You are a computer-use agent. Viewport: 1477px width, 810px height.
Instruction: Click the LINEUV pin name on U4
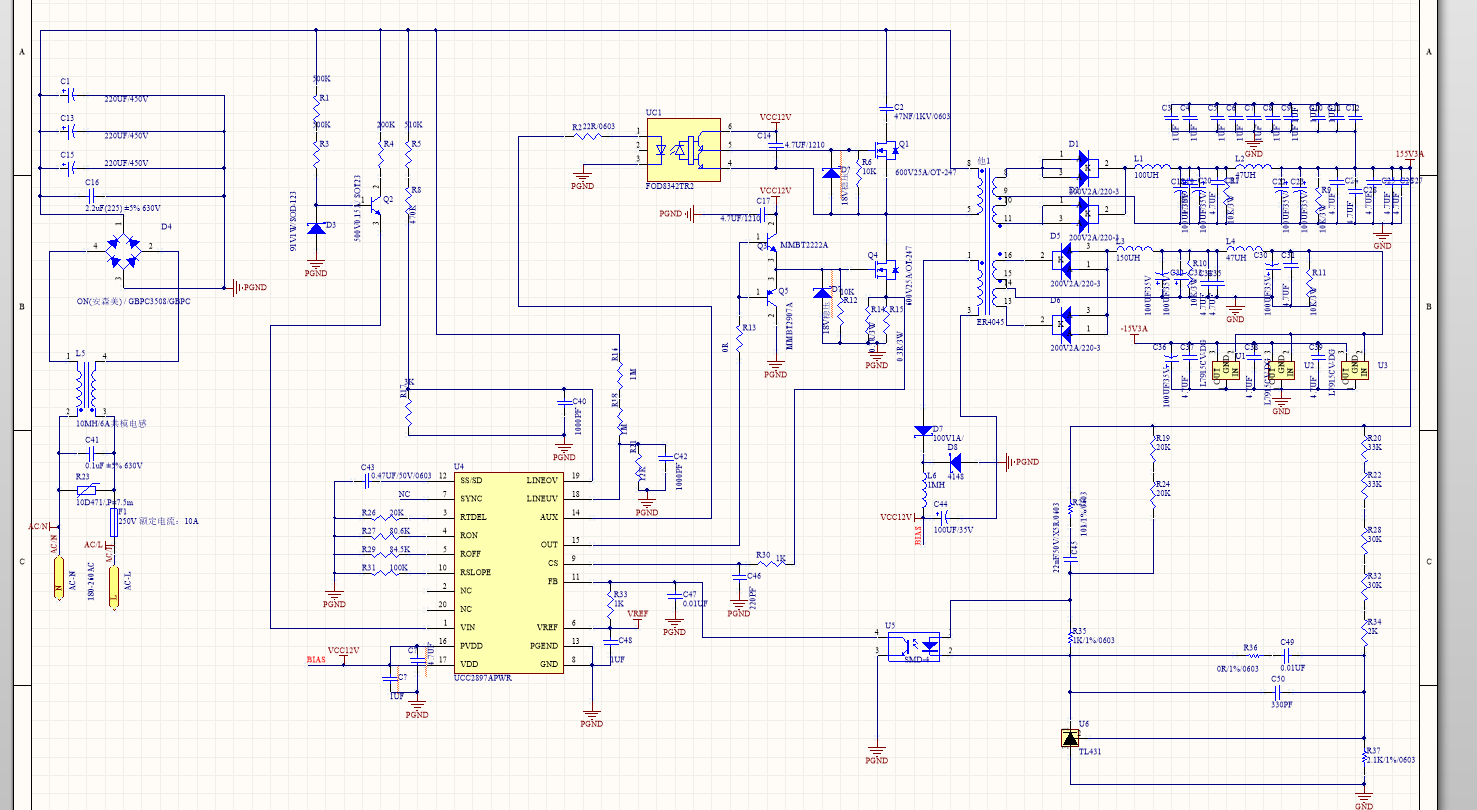(542, 498)
